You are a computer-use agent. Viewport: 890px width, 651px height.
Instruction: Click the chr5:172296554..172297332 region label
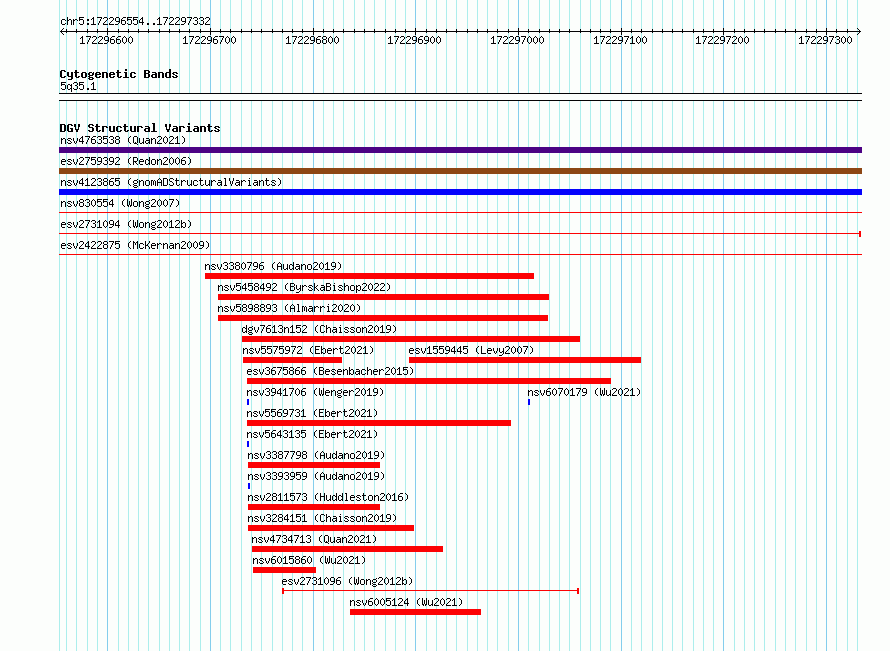(x=135, y=21)
